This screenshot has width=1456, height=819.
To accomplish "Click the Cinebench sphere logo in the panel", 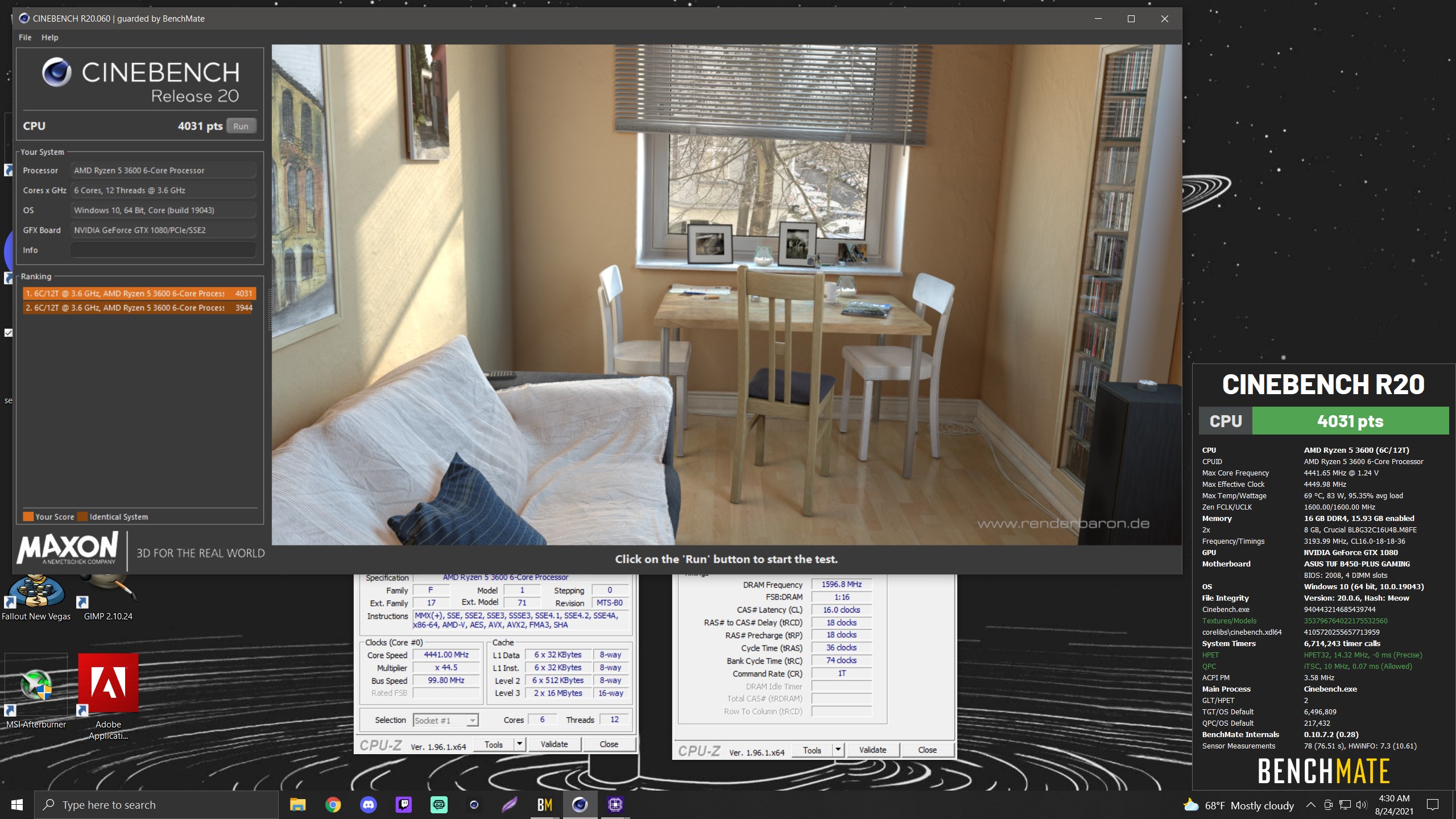I will tap(57, 73).
